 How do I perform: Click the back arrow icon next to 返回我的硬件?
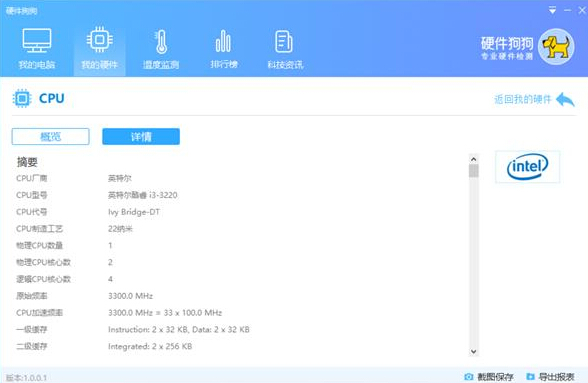point(565,99)
